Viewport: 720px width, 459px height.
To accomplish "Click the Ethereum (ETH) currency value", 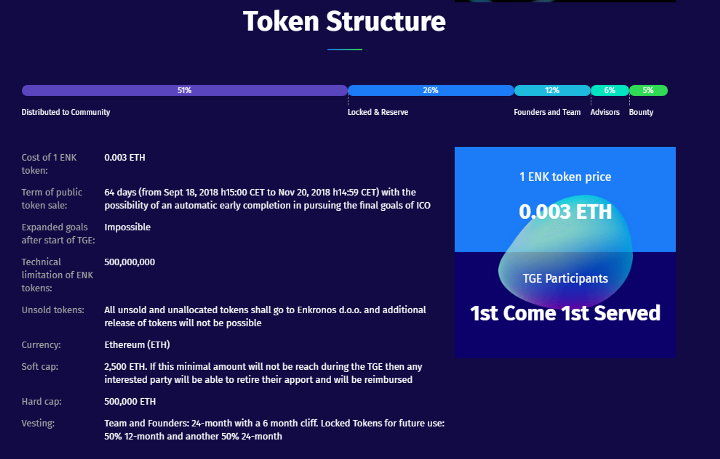I will pos(137,344).
